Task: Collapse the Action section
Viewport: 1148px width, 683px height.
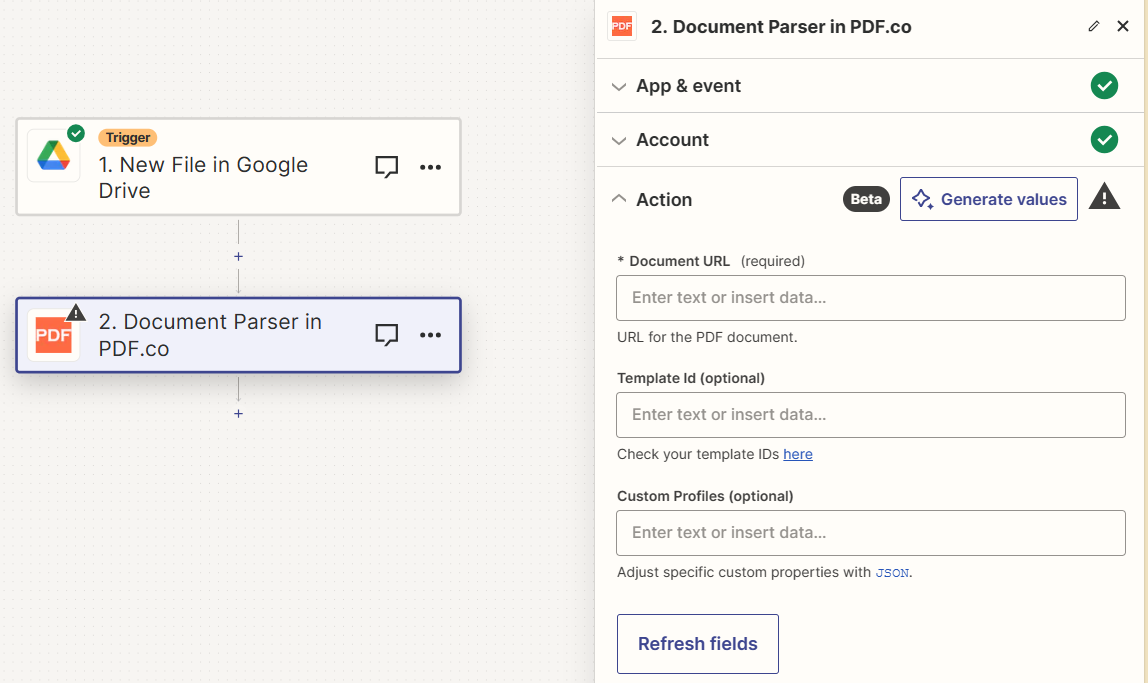Action: [x=651, y=199]
